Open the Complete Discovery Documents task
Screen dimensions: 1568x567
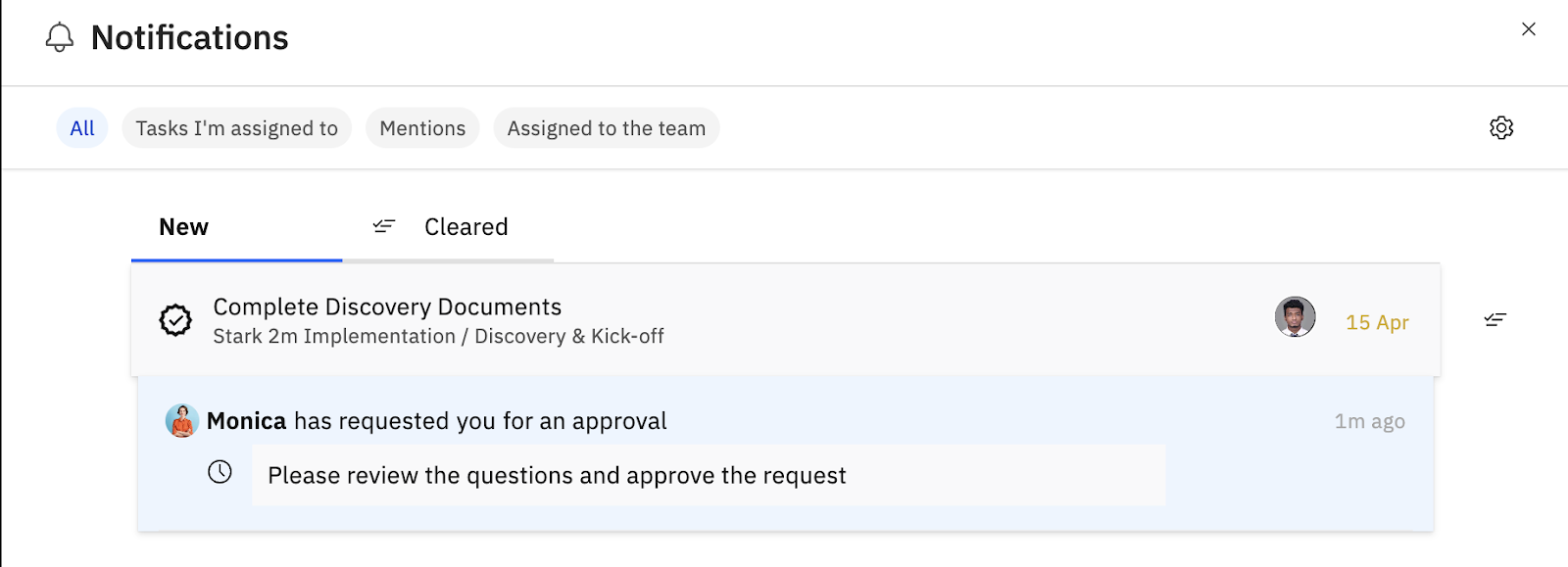pyautogui.click(x=387, y=307)
